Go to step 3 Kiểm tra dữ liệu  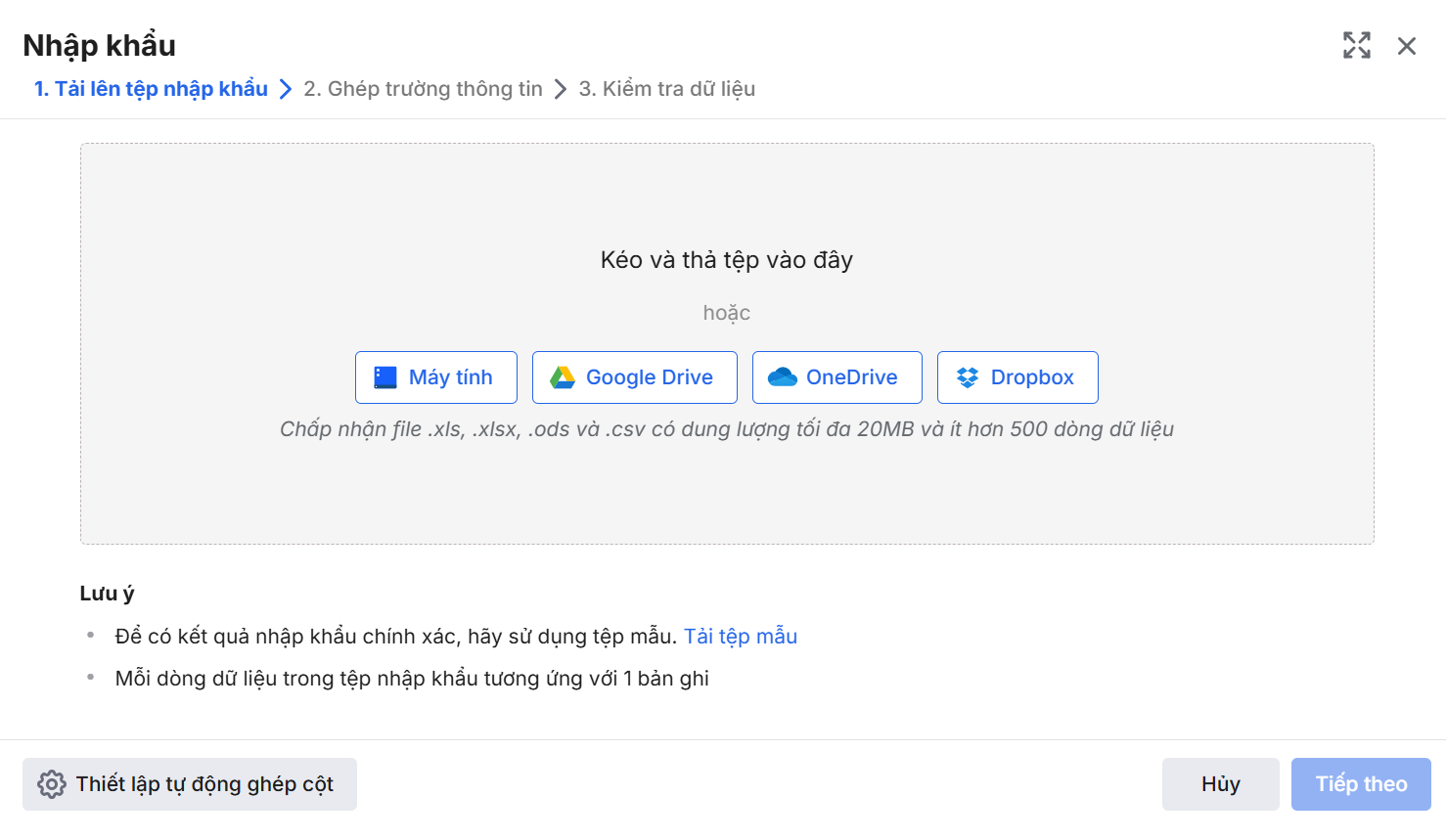[667, 89]
